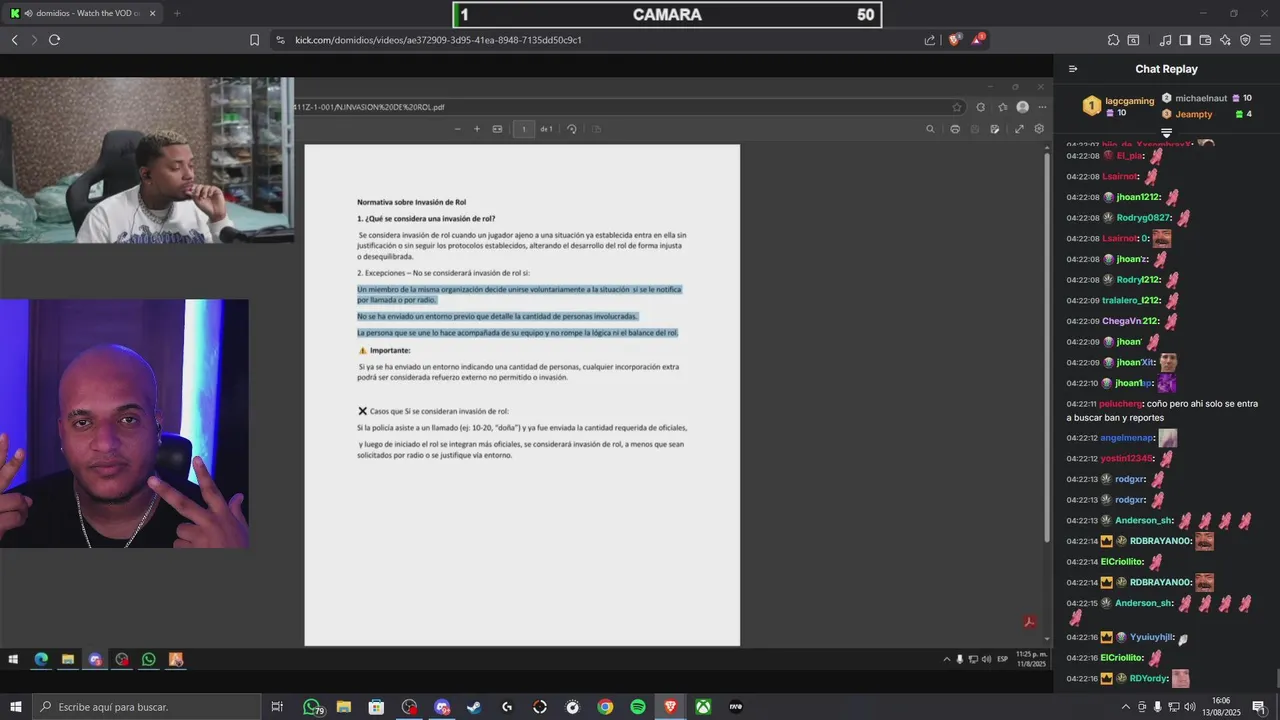Expand the chat leaderboard down arrow

(x=1166, y=133)
